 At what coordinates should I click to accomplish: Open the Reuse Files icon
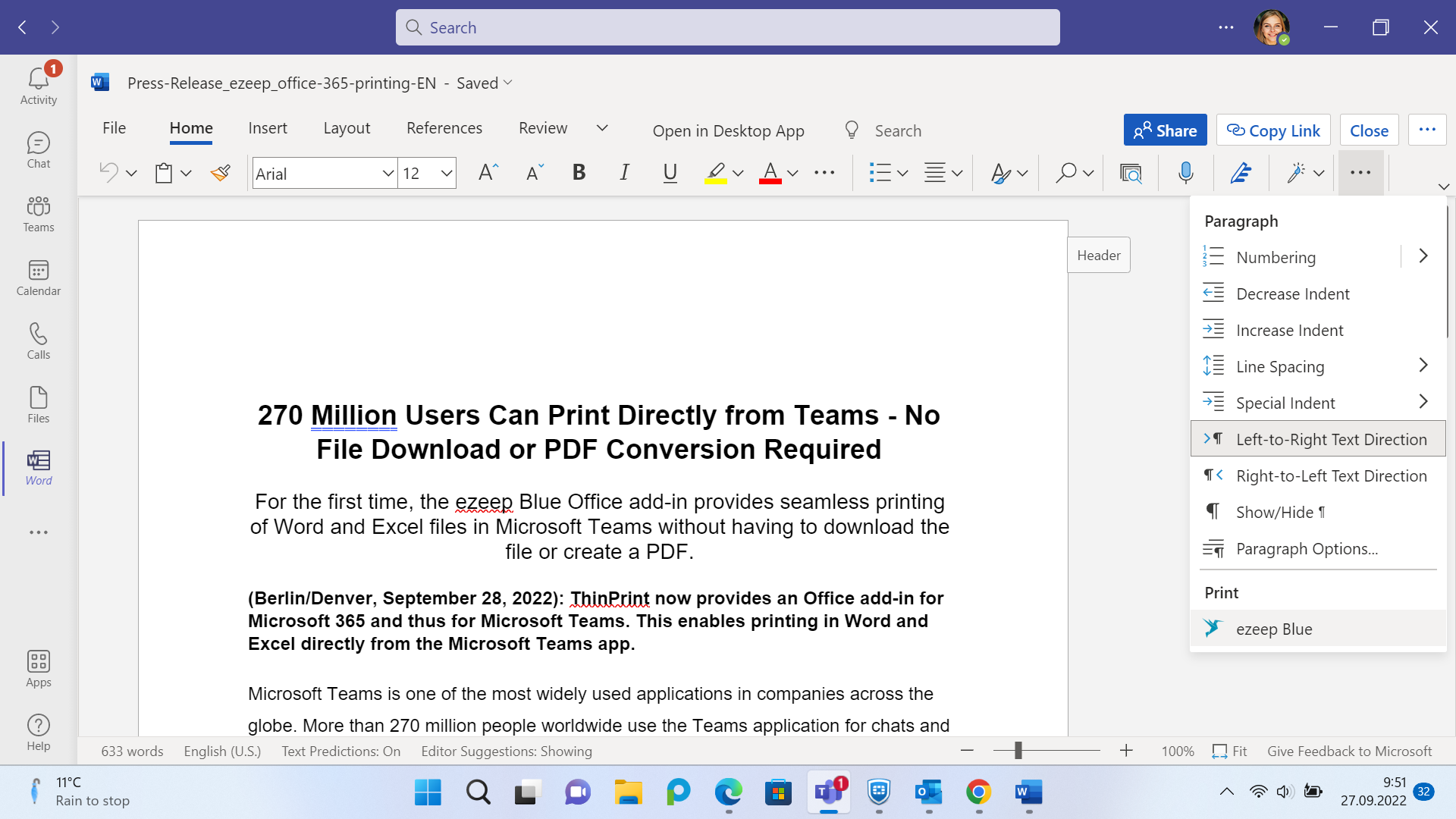pos(1131,173)
